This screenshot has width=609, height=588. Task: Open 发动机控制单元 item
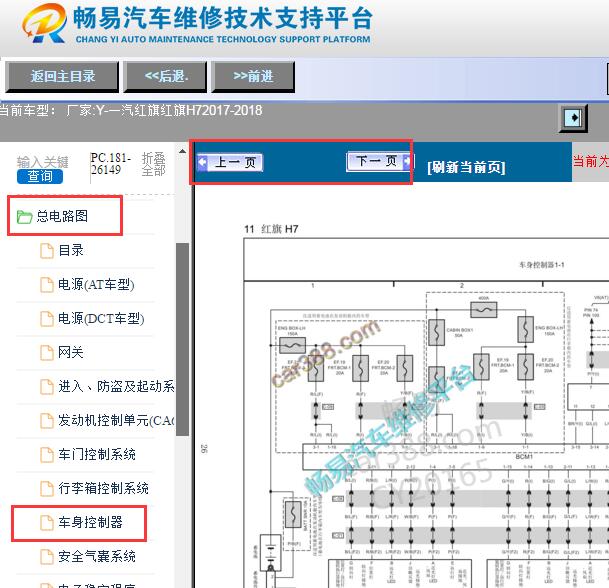(x=116, y=421)
